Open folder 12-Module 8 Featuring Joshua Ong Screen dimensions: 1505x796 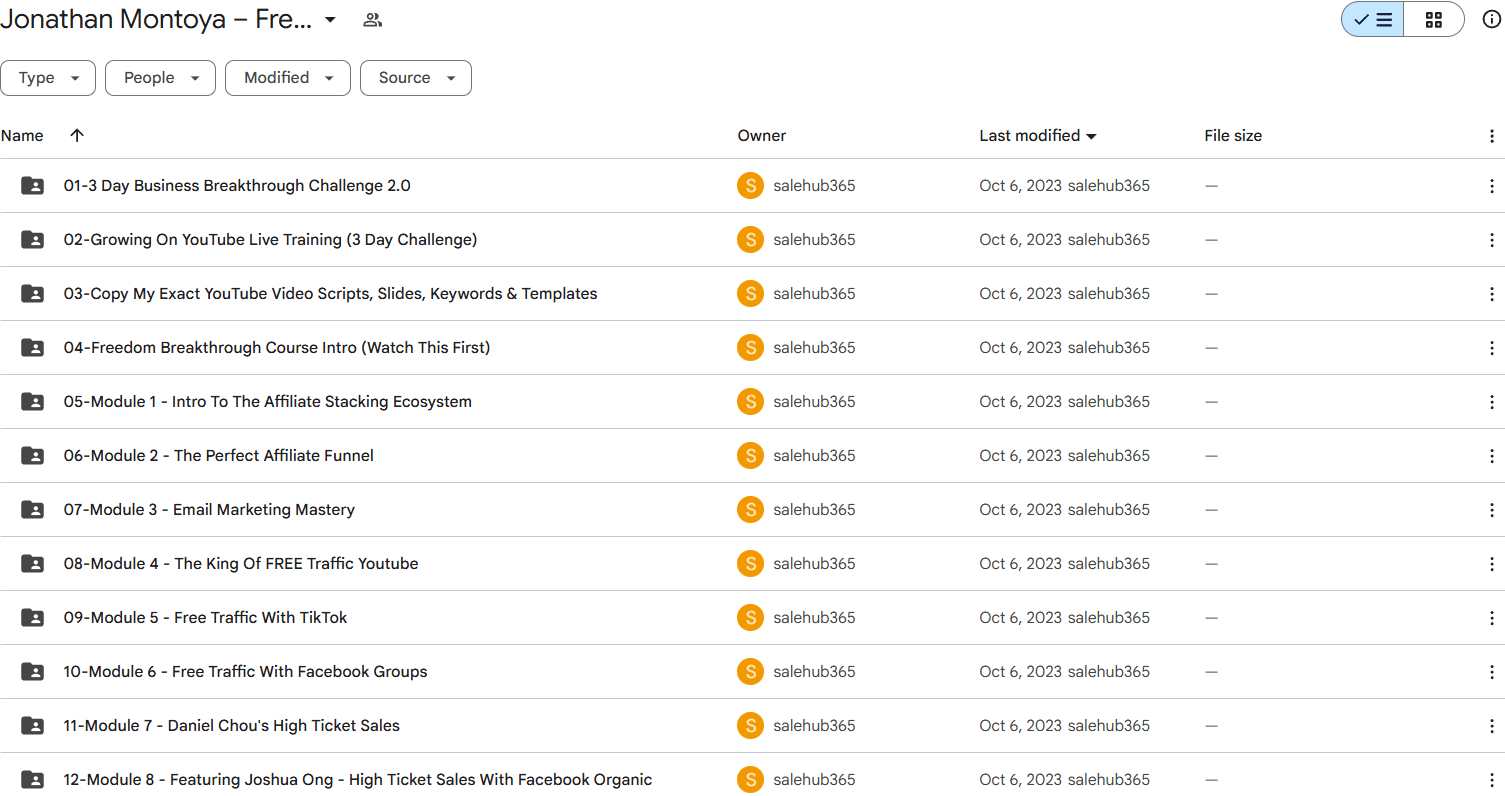coord(358,780)
